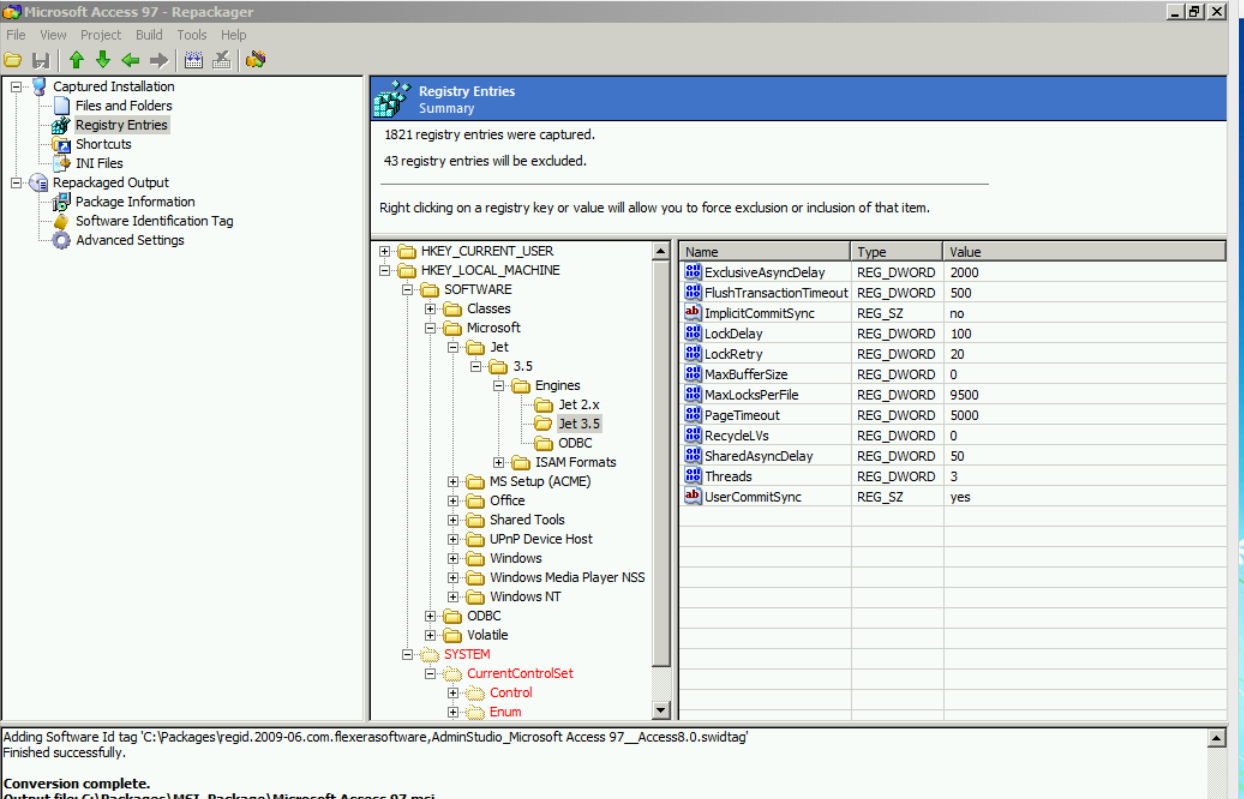Open the Help menu

233,35
